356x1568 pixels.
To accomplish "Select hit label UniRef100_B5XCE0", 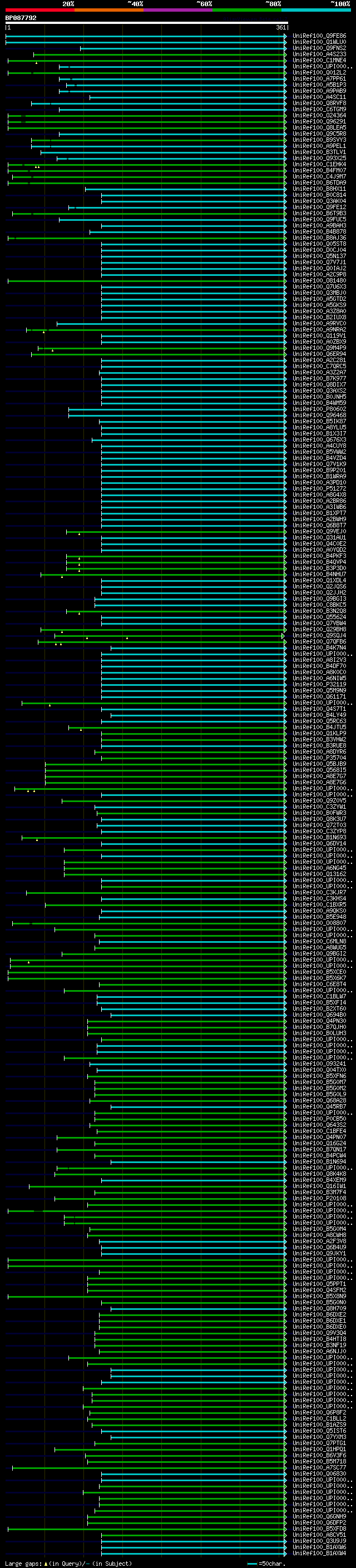I will tap(319, 972).
